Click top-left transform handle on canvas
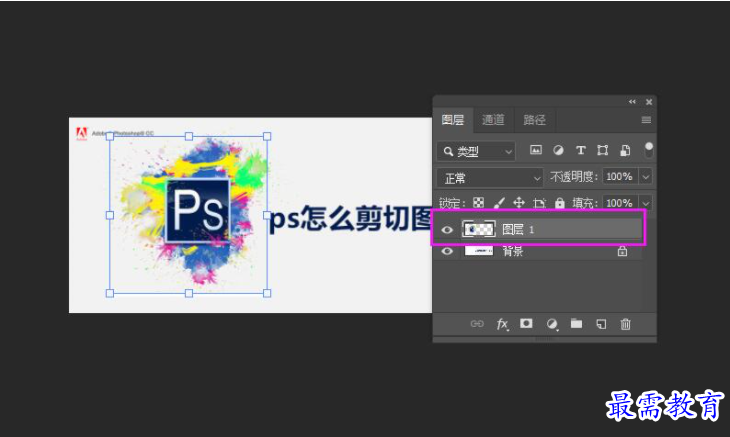The image size is (730, 437). (110, 136)
